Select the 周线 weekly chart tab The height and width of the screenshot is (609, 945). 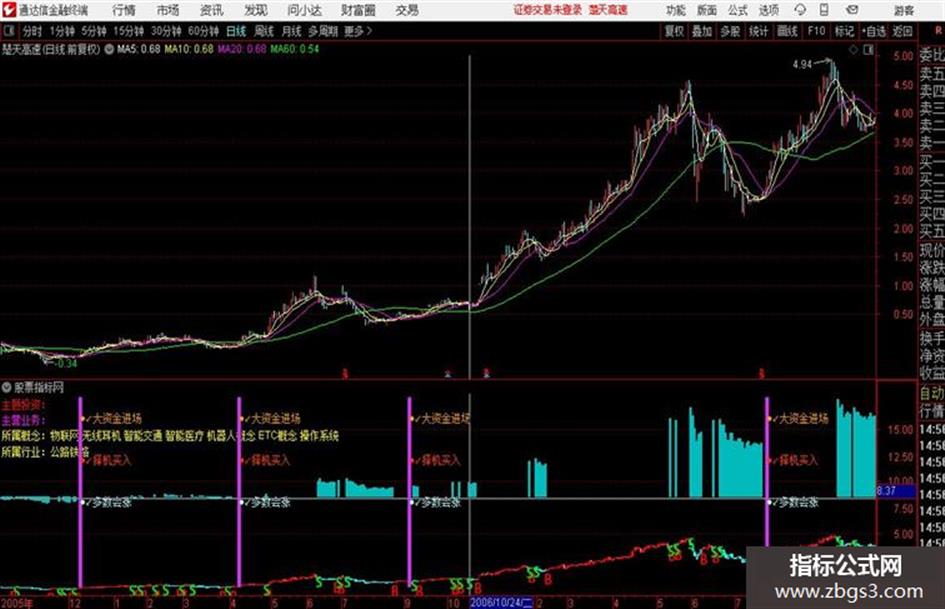coord(264,31)
